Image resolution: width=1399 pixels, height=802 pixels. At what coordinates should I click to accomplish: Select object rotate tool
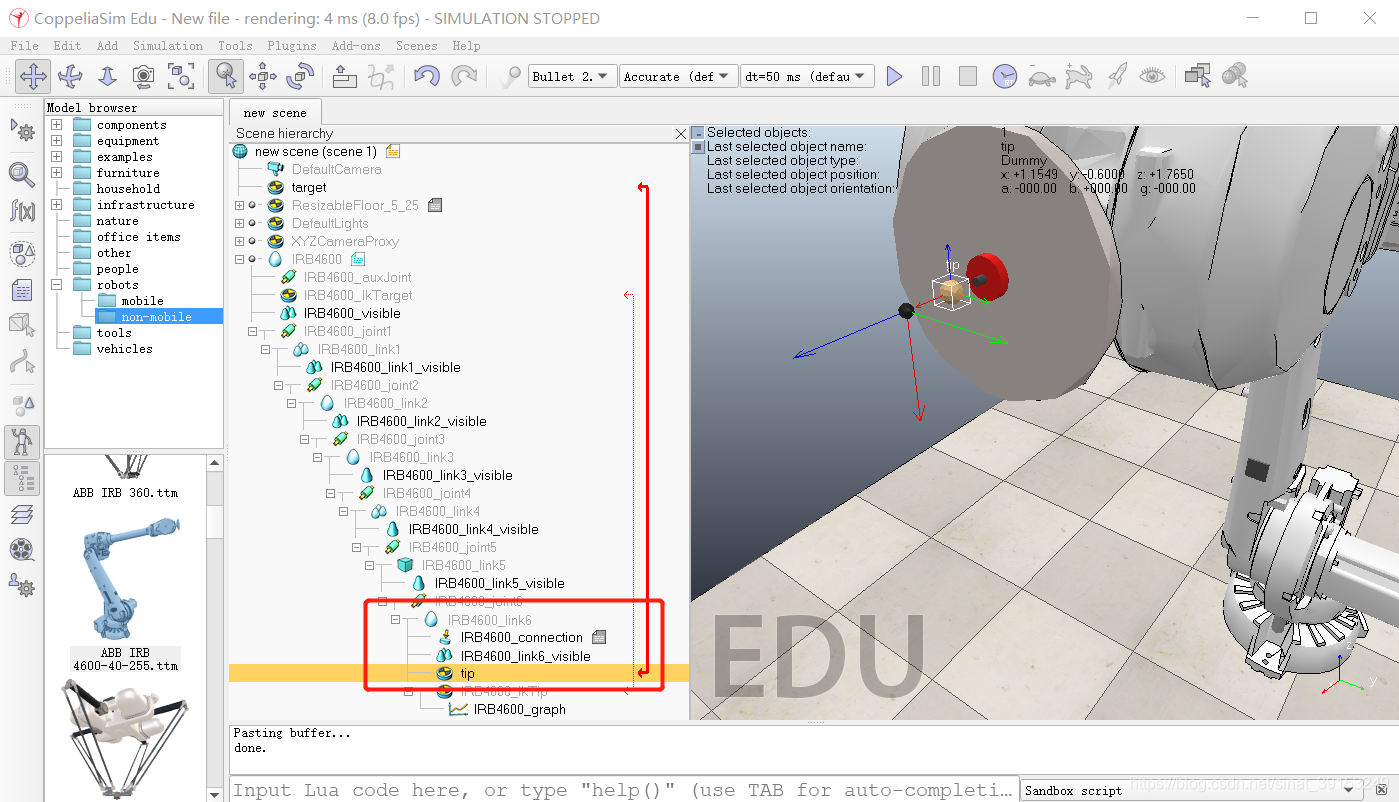[300, 76]
